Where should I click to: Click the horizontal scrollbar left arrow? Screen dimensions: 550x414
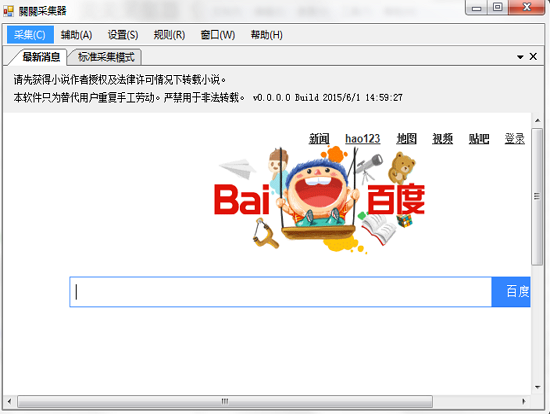(9, 401)
